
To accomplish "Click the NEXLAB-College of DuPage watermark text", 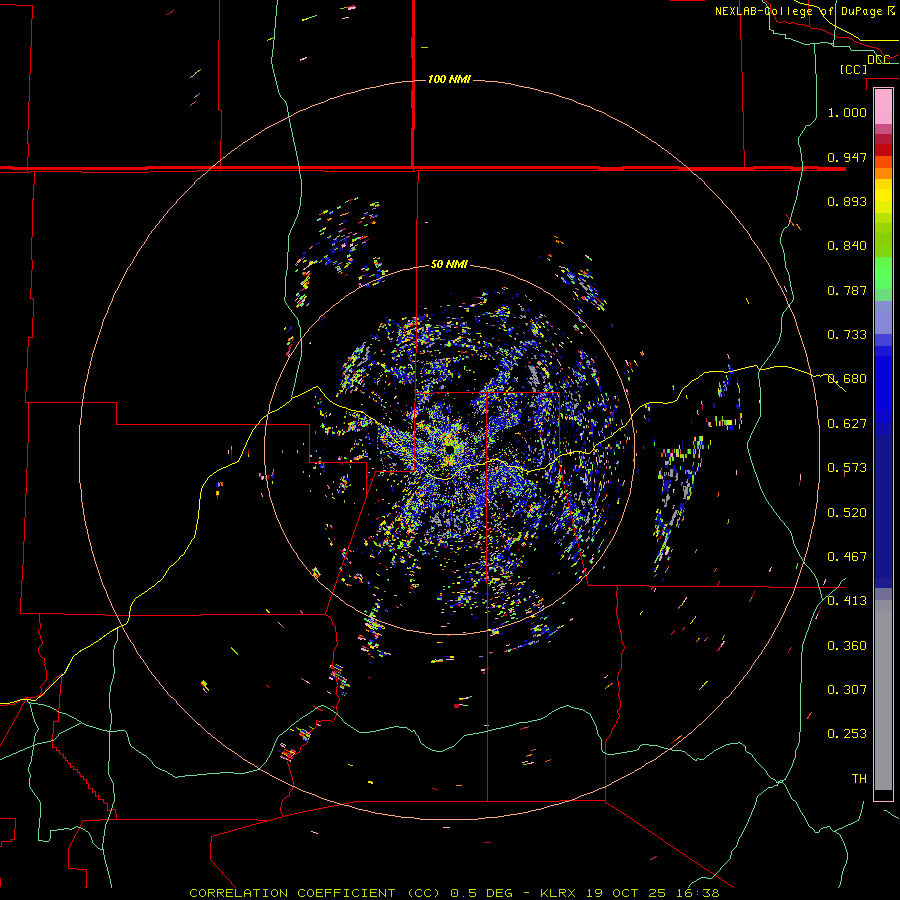I will click(x=805, y=11).
